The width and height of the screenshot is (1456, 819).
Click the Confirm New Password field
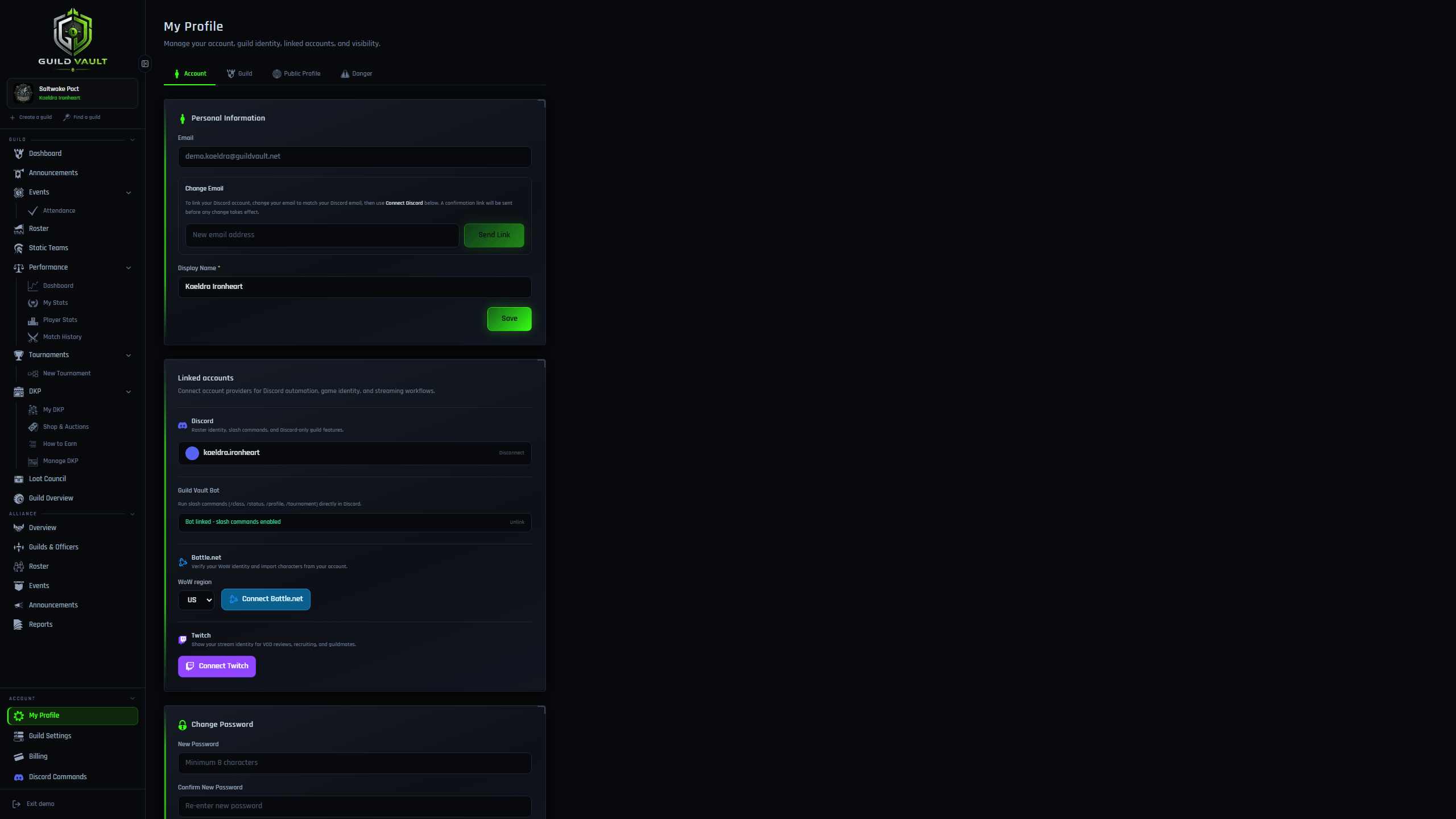pyautogui.click(x=354, y=806)
